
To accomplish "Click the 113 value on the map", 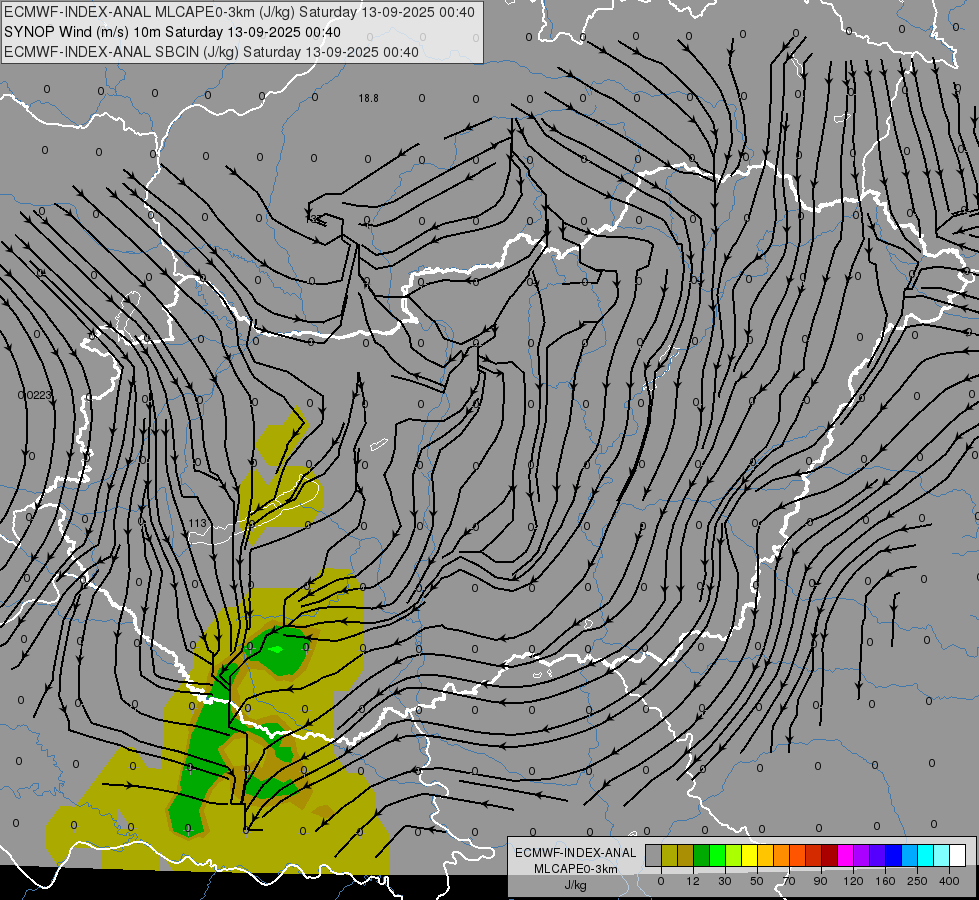I will coord(197,523).
